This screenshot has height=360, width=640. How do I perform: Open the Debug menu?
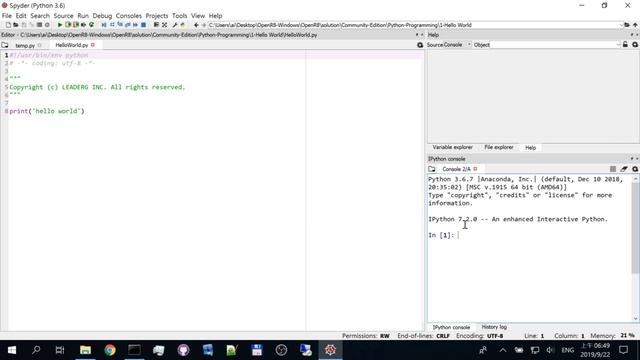(x=102, y=16)
